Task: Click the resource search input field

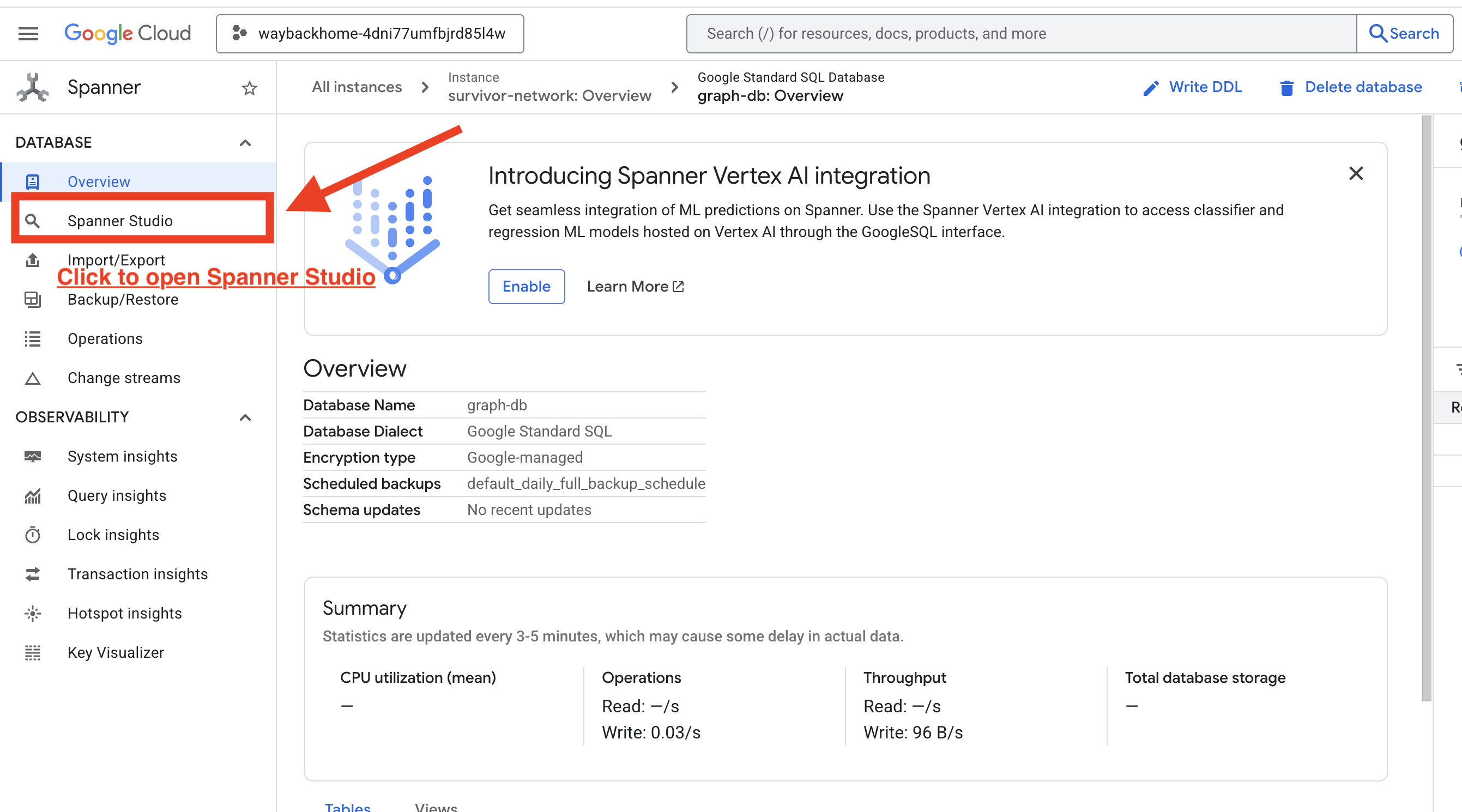Action: pos(1020,33)
